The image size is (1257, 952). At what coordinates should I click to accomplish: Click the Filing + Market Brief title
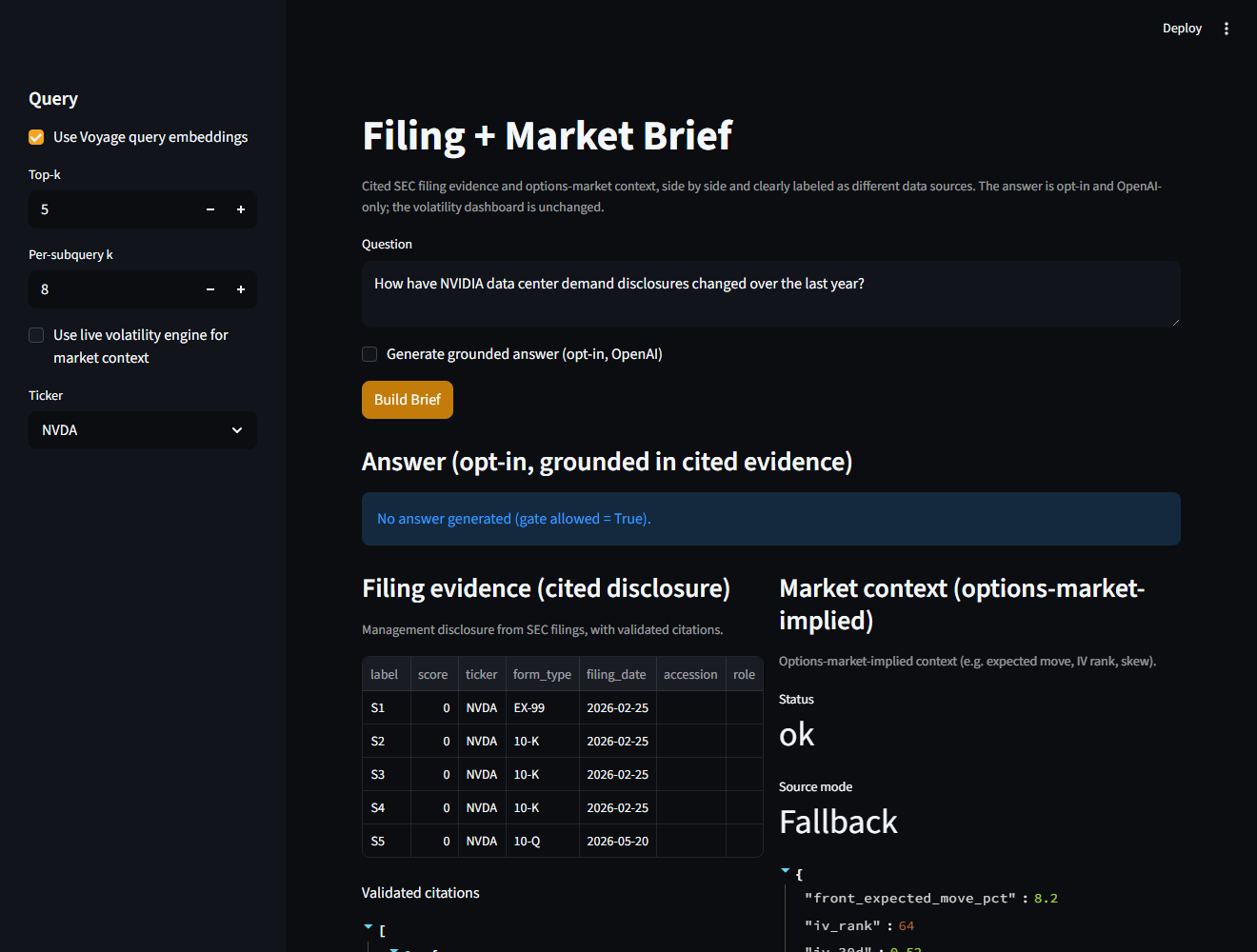548,135
